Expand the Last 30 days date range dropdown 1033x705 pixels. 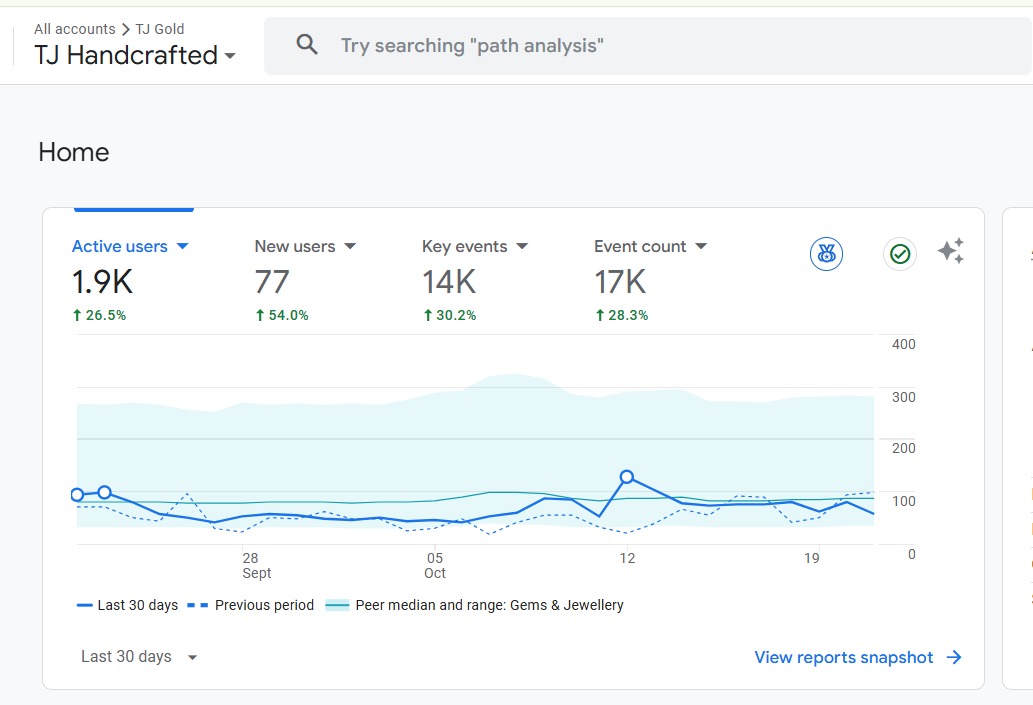pyautogui.click(x=139, y=657)
